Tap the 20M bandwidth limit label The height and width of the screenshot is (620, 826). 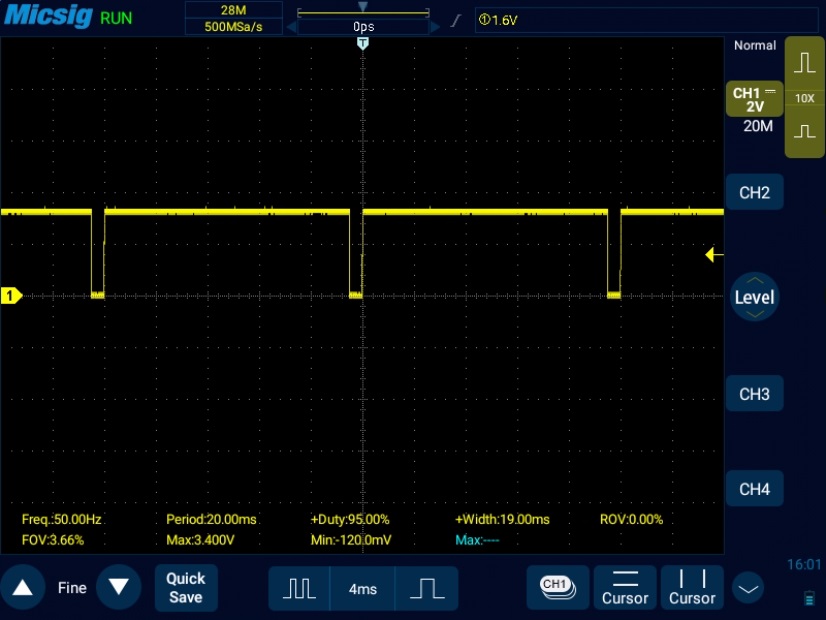[758, 126]
